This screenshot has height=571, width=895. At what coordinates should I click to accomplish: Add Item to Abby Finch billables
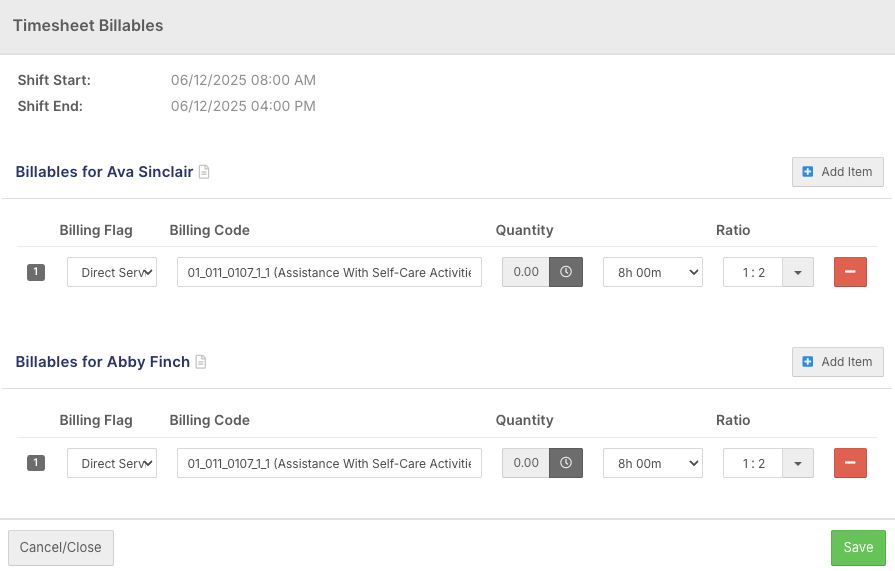(837, 362)
